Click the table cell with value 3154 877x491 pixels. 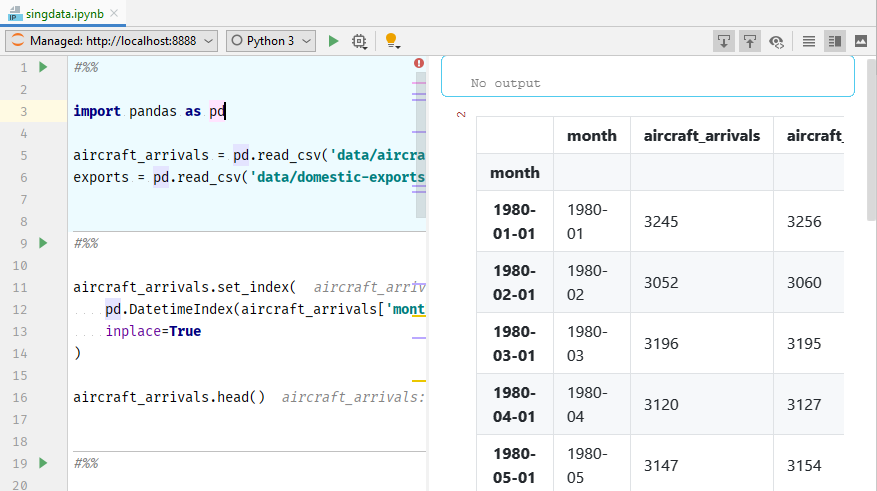coord(808,465)
